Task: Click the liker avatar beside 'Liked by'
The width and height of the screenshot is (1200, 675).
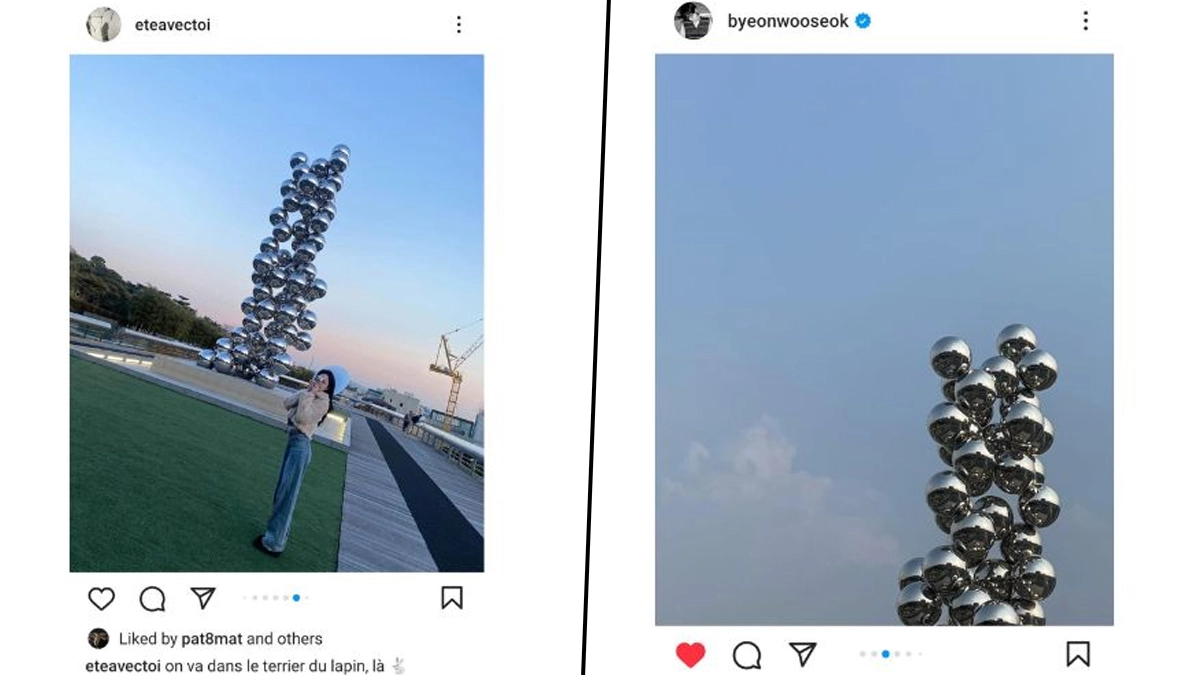Action: (x=98, y=638)
